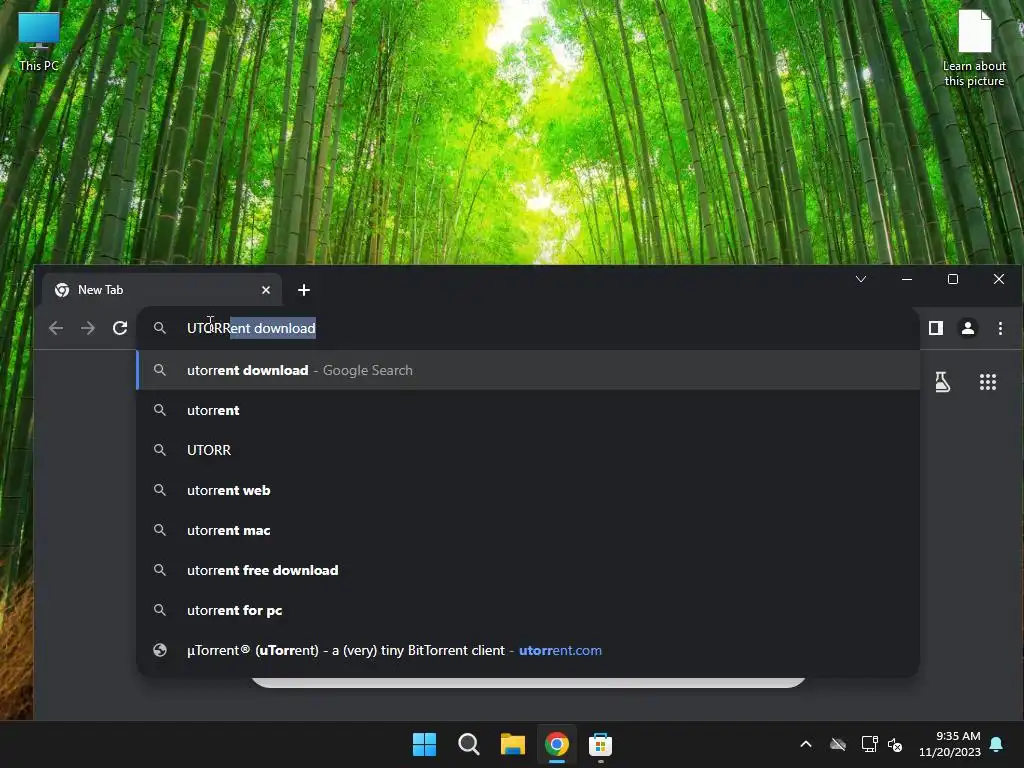
Task: Show hidden system tray icons
Action: click(x=806, y=744)
